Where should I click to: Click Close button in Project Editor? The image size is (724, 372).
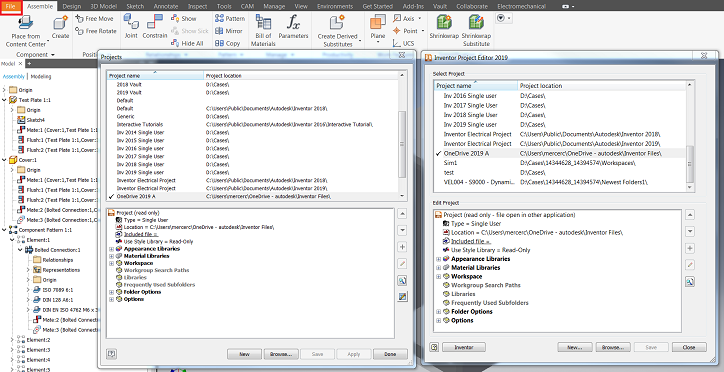(689, 347)
